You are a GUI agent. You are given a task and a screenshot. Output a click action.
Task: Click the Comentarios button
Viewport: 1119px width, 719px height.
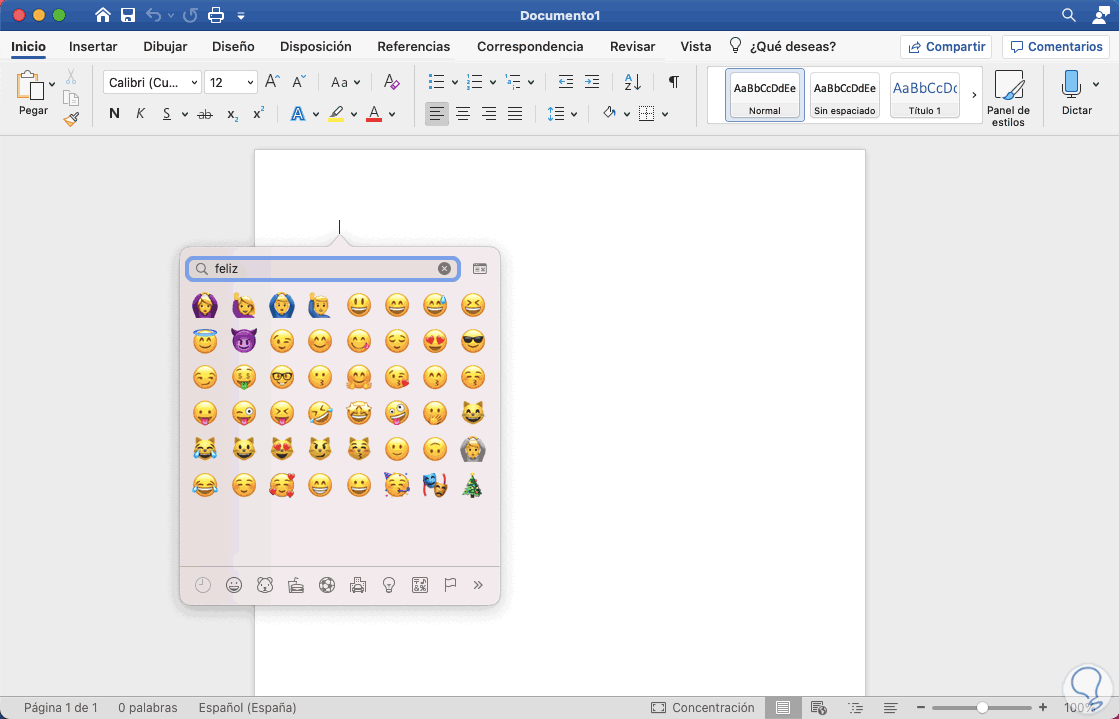tap(1055, 47)
